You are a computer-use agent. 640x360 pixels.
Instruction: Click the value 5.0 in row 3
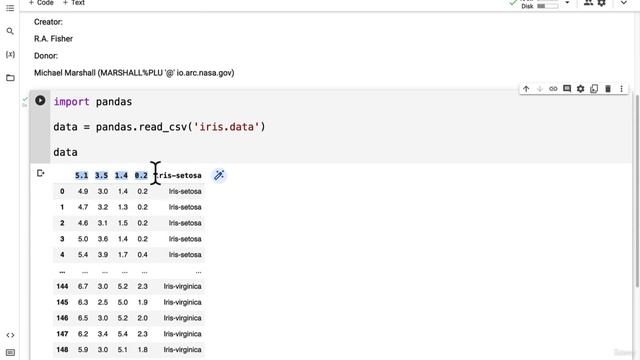click(83, 239)
